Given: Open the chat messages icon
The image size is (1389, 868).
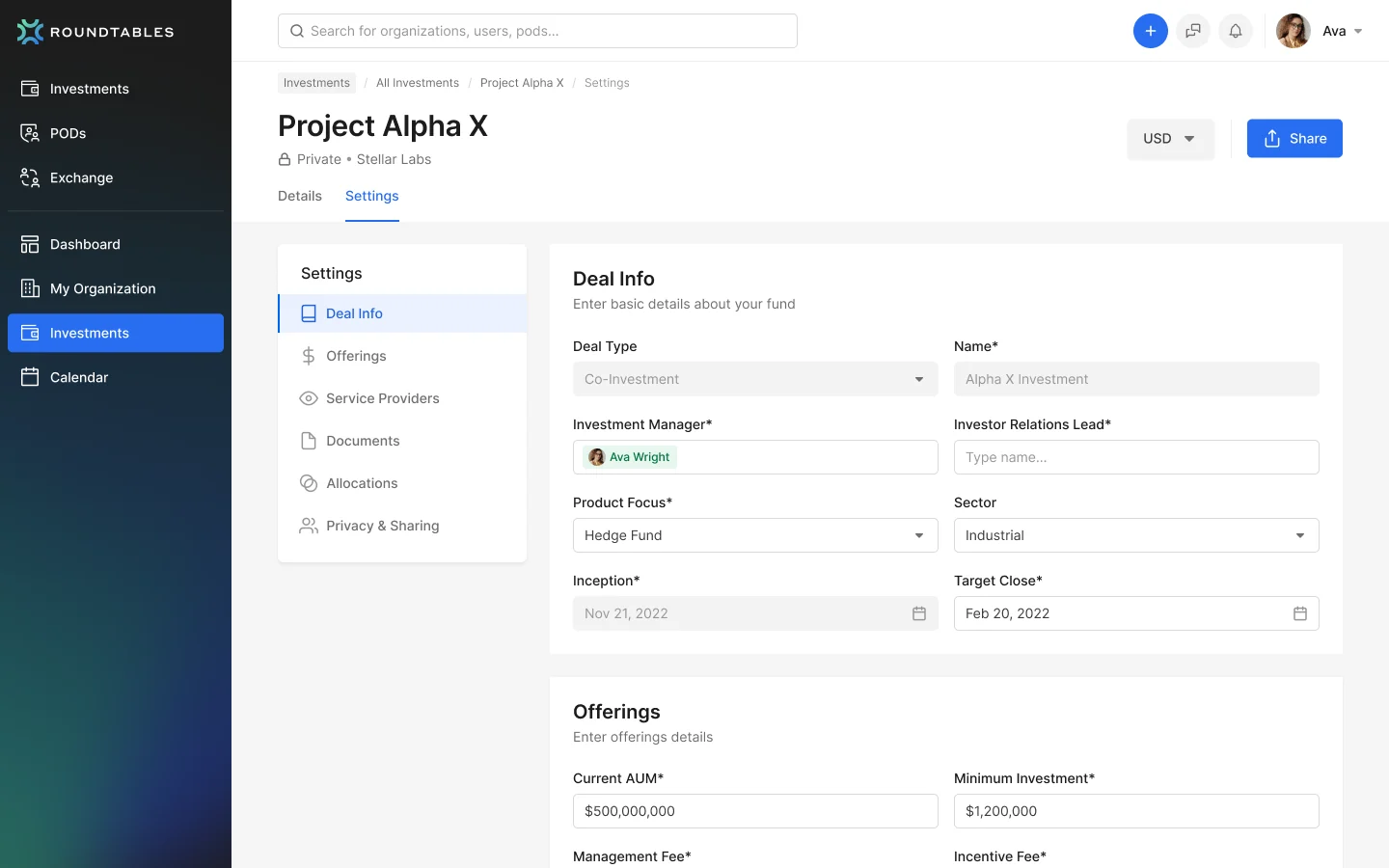Looking at the screenshot, I should pos(1193,31).
